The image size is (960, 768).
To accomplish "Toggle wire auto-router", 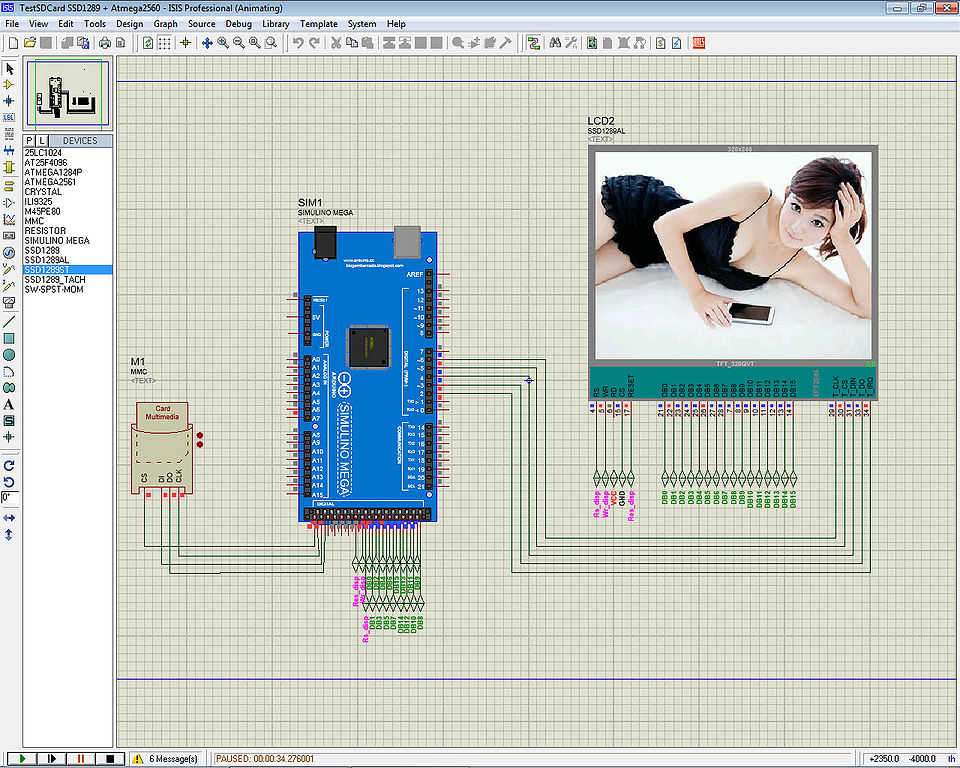I will pyautogui.click(x=533, y=43).
